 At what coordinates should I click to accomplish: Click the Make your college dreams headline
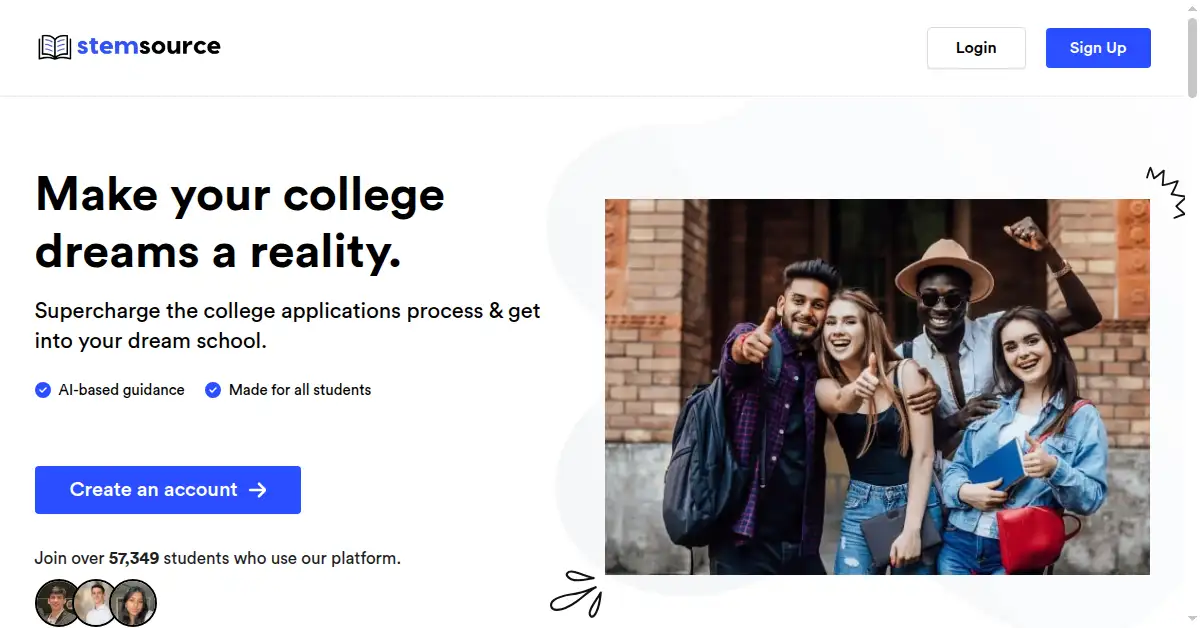pyautogui.click(x=240, y=223)
